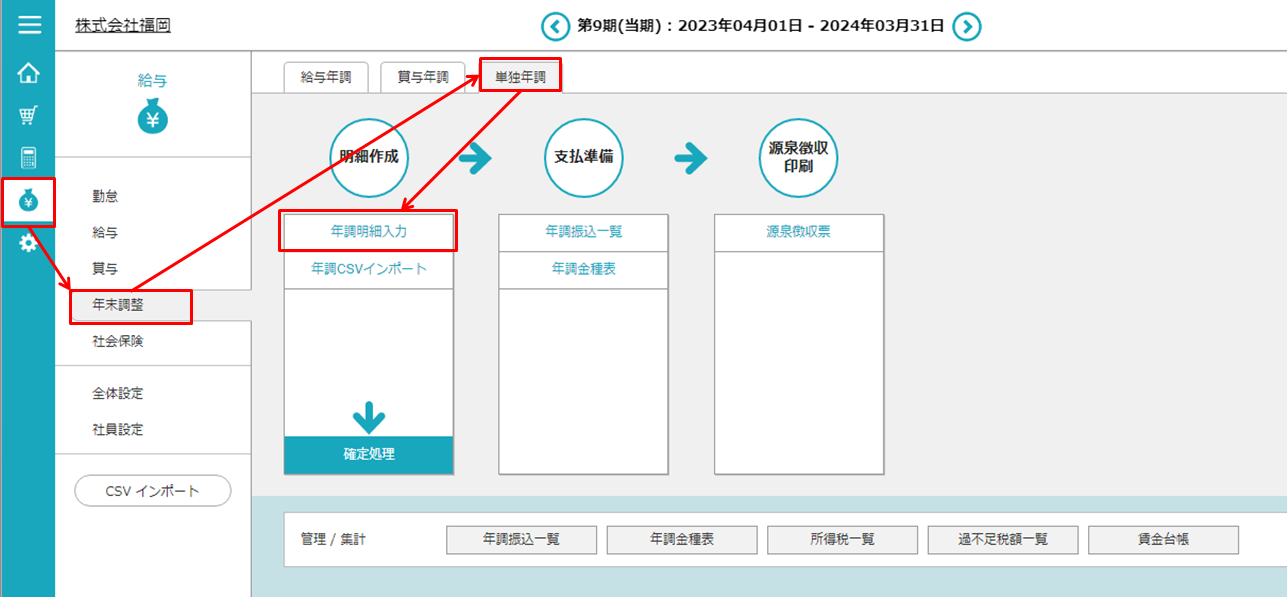Screen dimensions: 1287x597
Task: Open the 年調明細入力 link
Action: click(368, 231)
